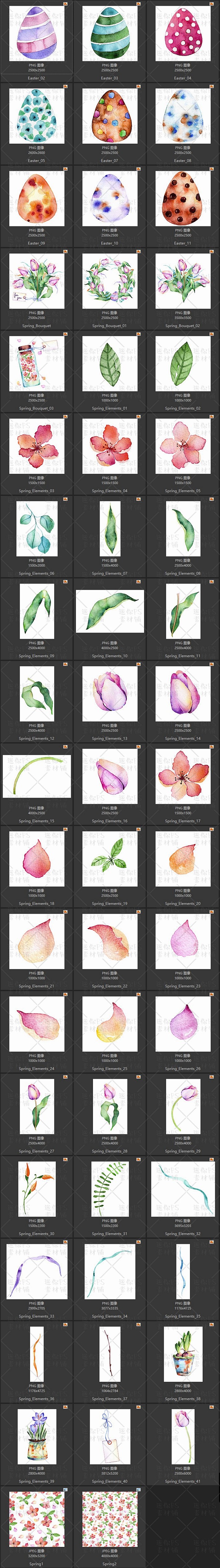Open the Spring1 floral pattern thumbnail
This screenshot has width=220, height=1568.
coord(36,1519)
